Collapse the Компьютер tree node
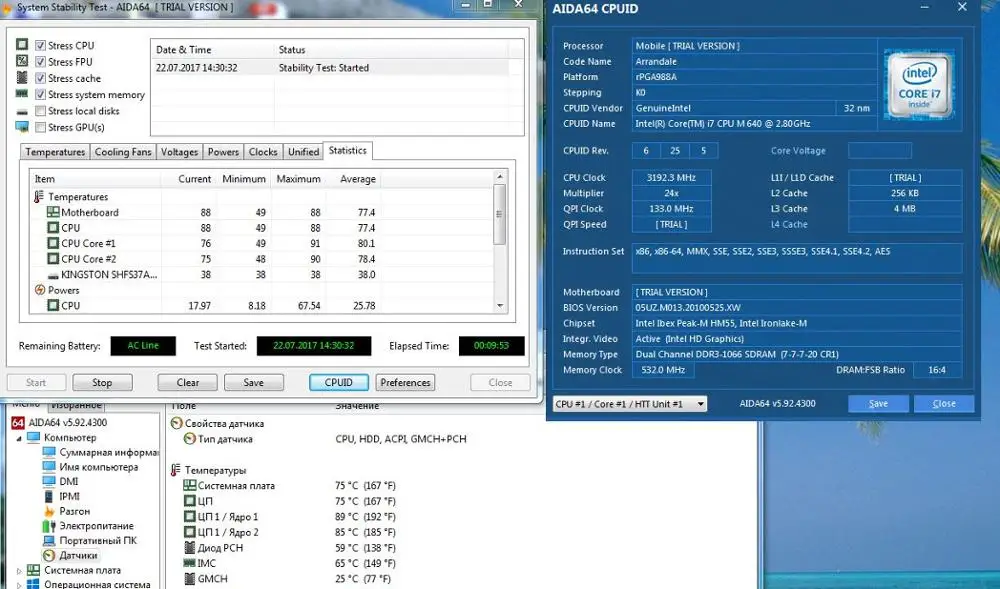The width and height of the screenshot is (1000, 589). click(19, 439)
